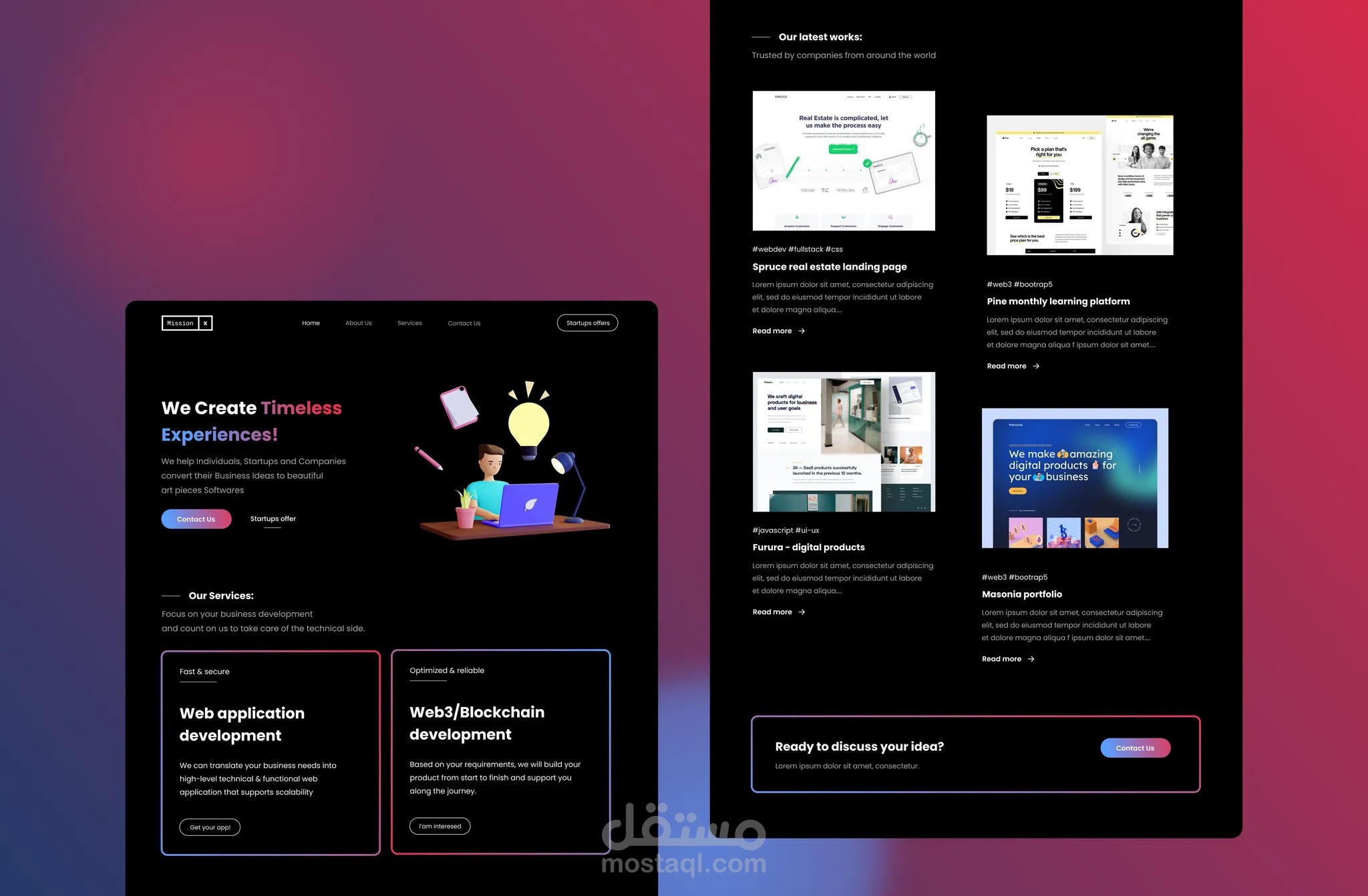1368x896 pixels.
Task: Click the Services menu item in navbar
Action: tap(409, 322)
